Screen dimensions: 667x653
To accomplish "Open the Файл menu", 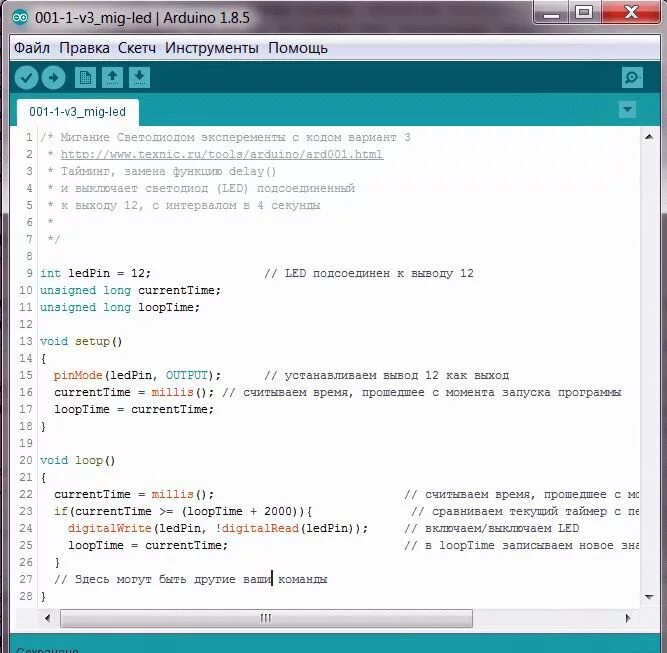I will [x=32, y=48].
